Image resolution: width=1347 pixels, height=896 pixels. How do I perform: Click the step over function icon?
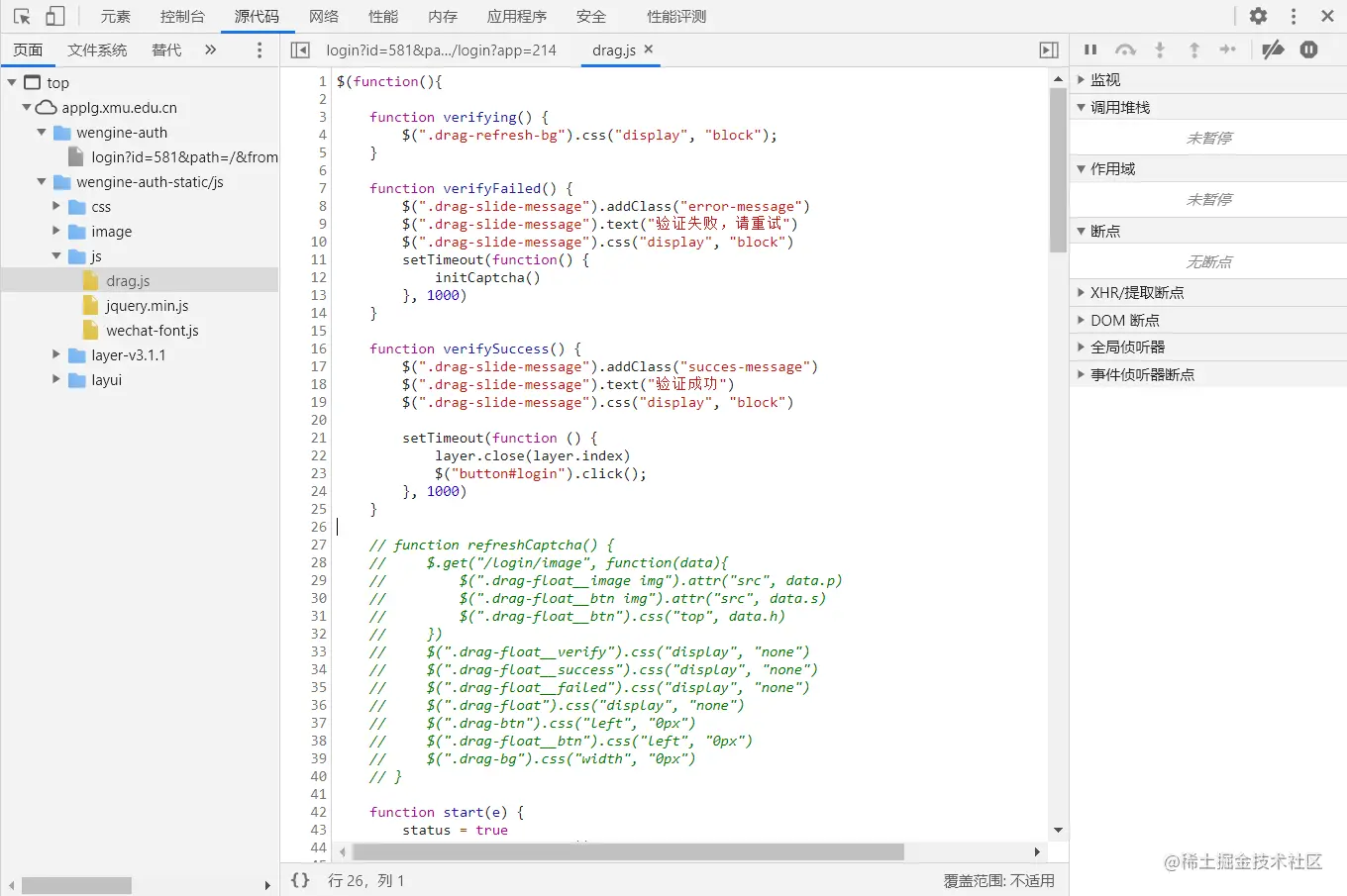[x=1125, y=50]
